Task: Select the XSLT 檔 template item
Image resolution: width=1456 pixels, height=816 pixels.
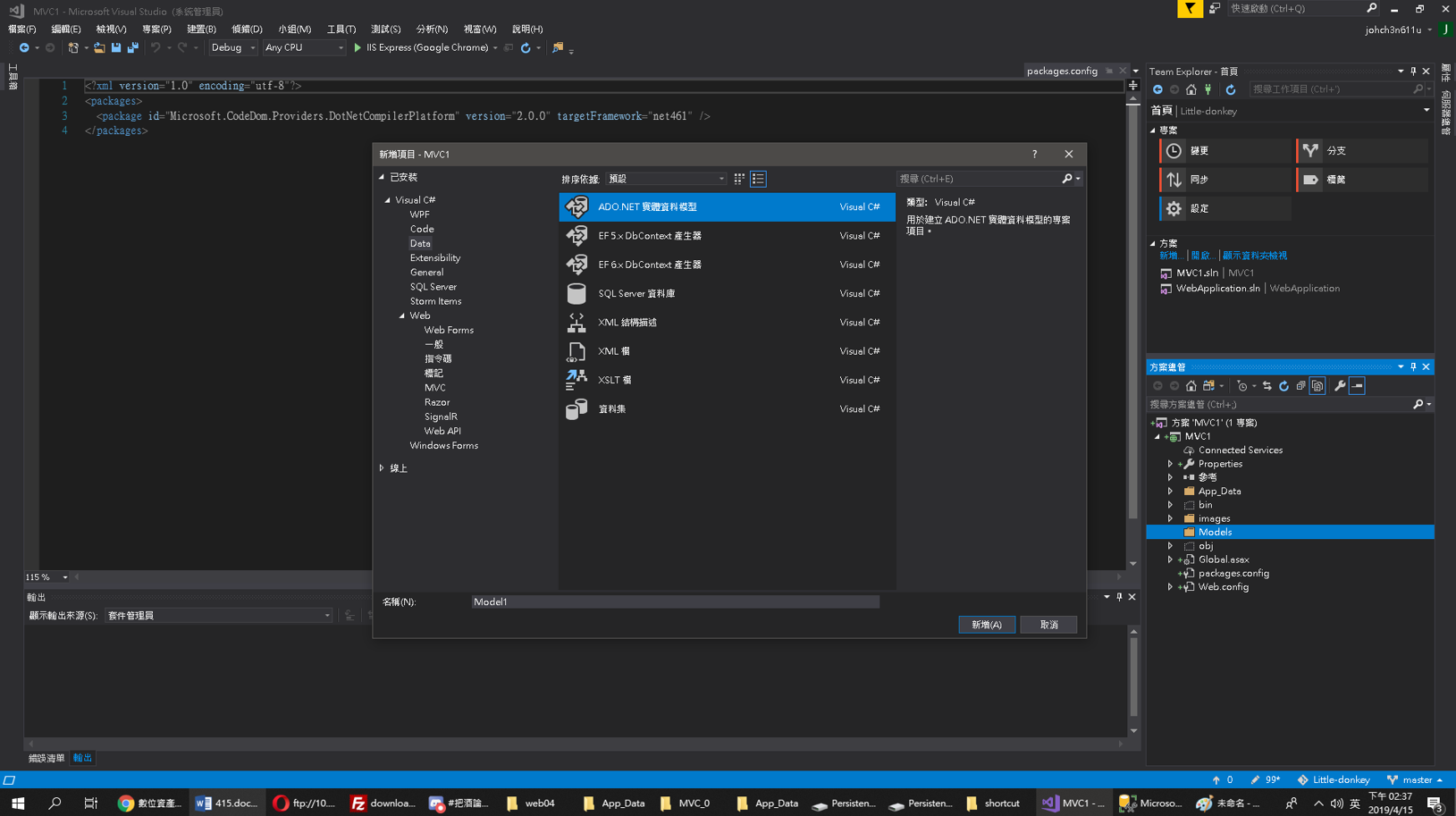Action: pyautogui.click(x=727, y=380)
